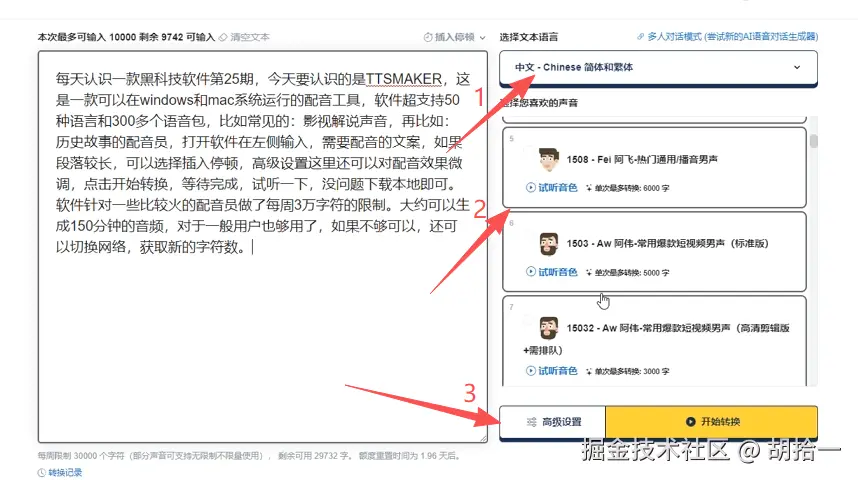Screen dimensions: 858x480
Task: Select voice 1503 - Aw 阿伟 标准版
Action: point(654,252)
